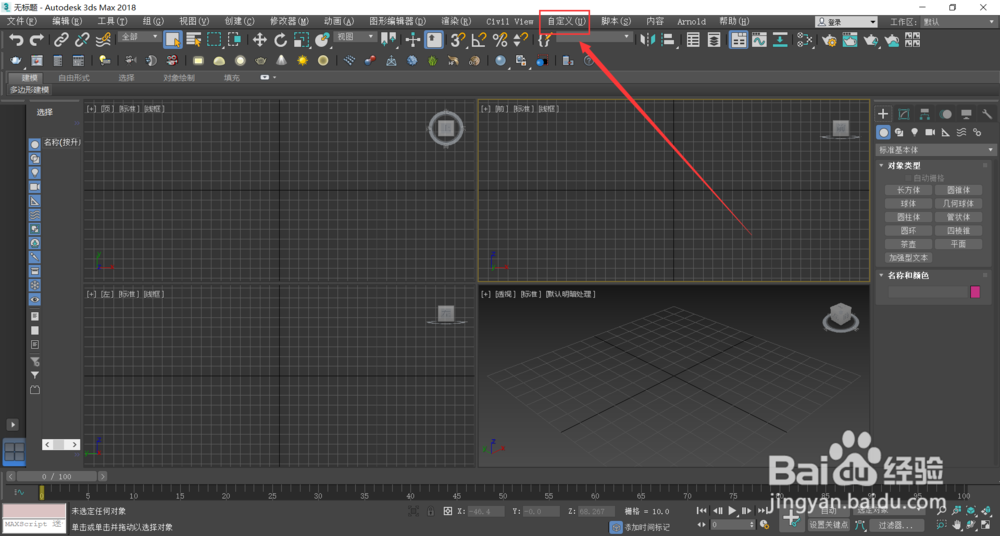
Task: Open the 文件(F) menu
Action: click(22, 21)
